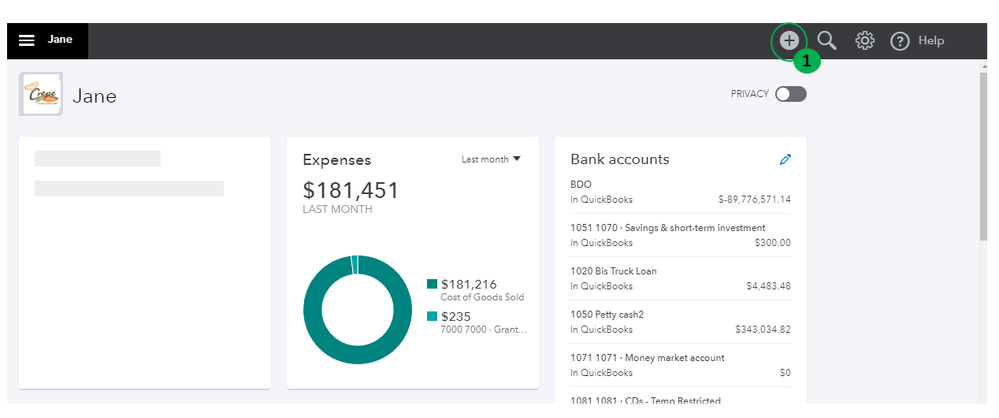This screenshot has width=999, height=418.
Task: Toggle the Privacy switch
Action: [x=790, y=94]
